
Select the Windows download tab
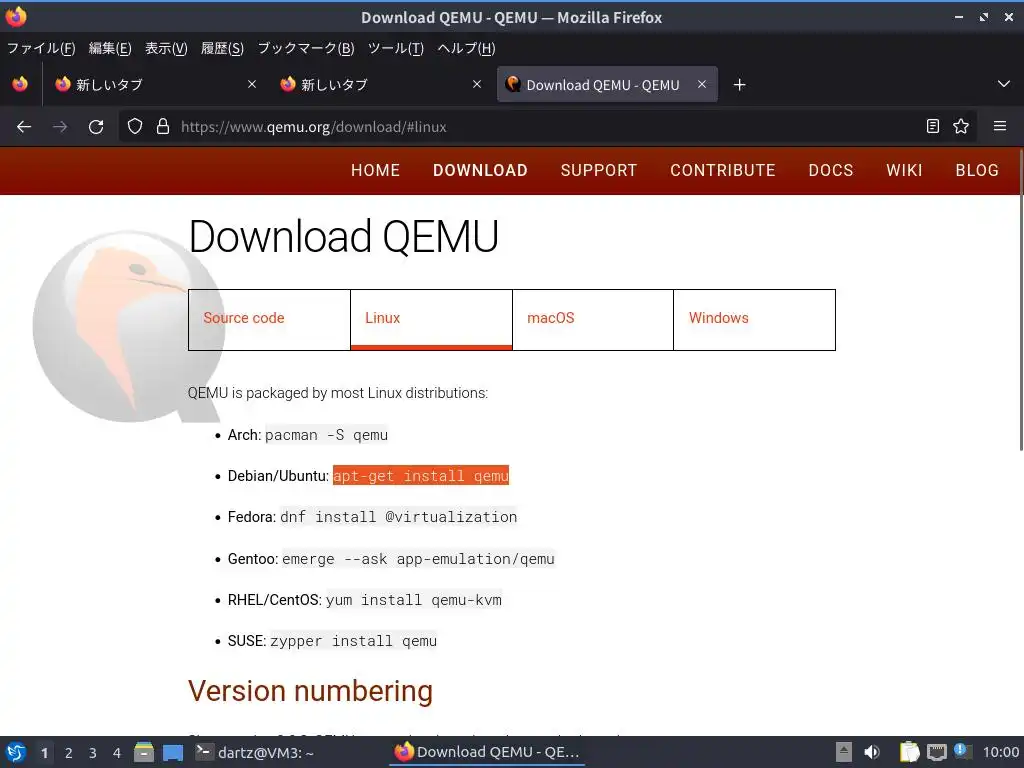coord(754,319)
